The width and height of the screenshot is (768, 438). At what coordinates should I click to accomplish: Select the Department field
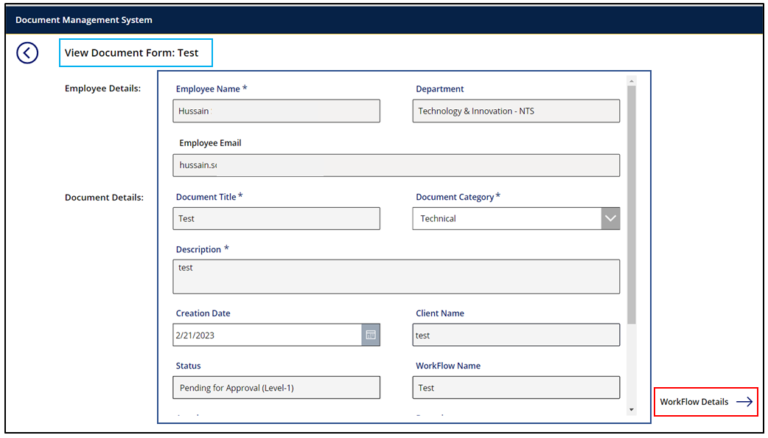pos(516,111)
